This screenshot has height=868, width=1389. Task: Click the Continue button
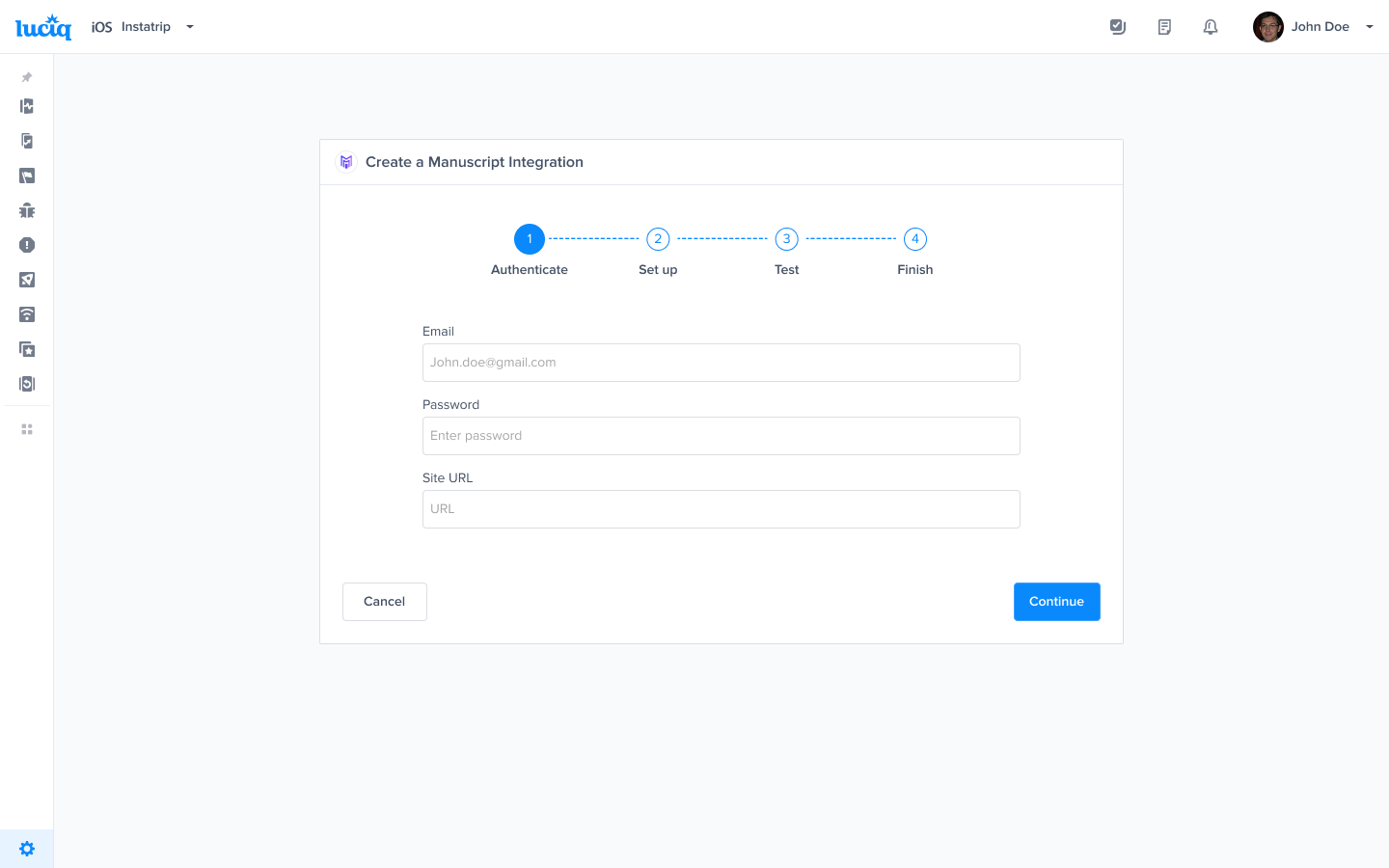click(x=1057, y=602)
